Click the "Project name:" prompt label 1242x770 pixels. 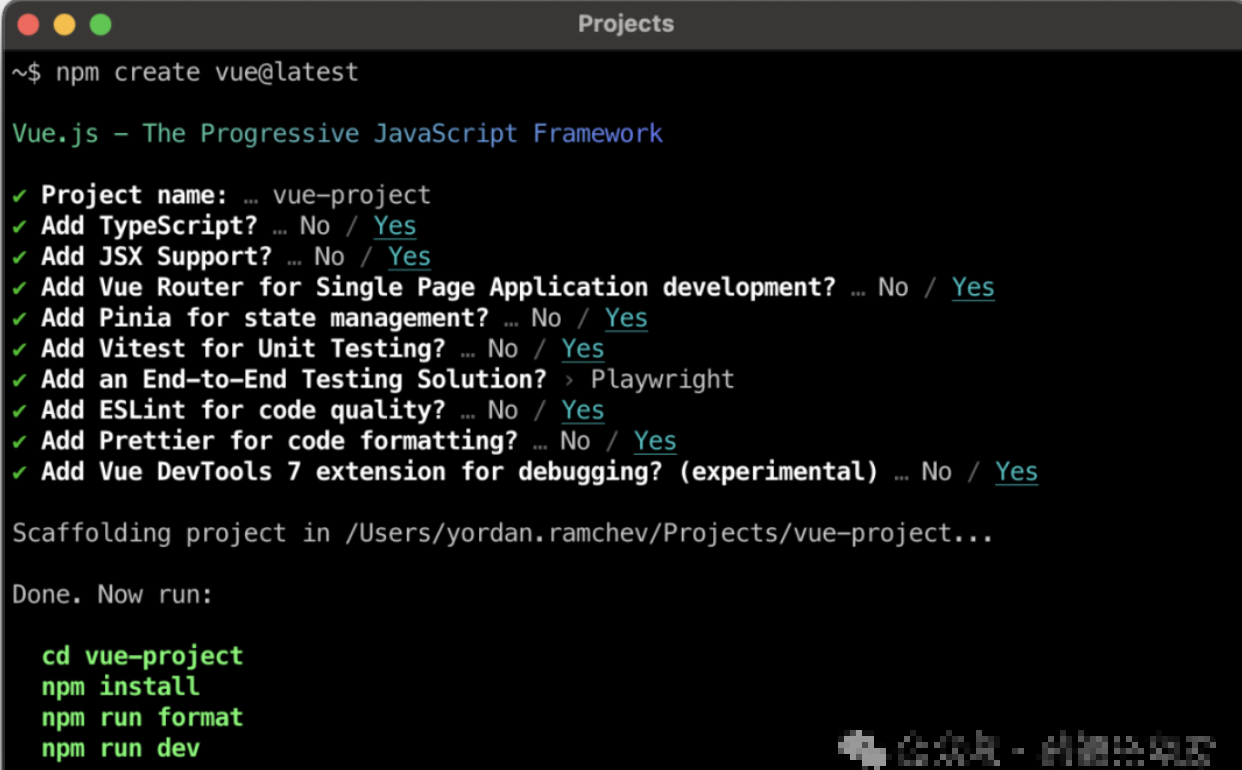pos(135,195)
